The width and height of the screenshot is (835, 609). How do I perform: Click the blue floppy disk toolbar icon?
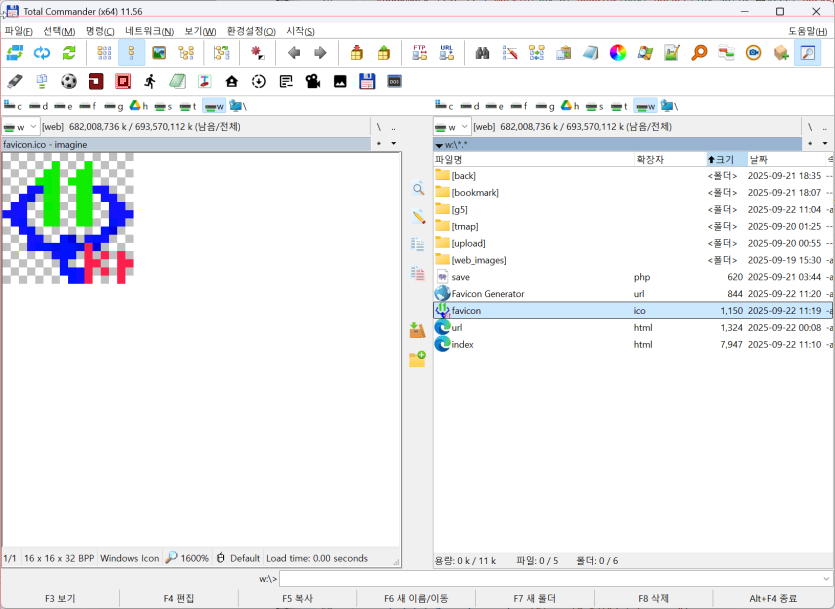tap(367, 81)
